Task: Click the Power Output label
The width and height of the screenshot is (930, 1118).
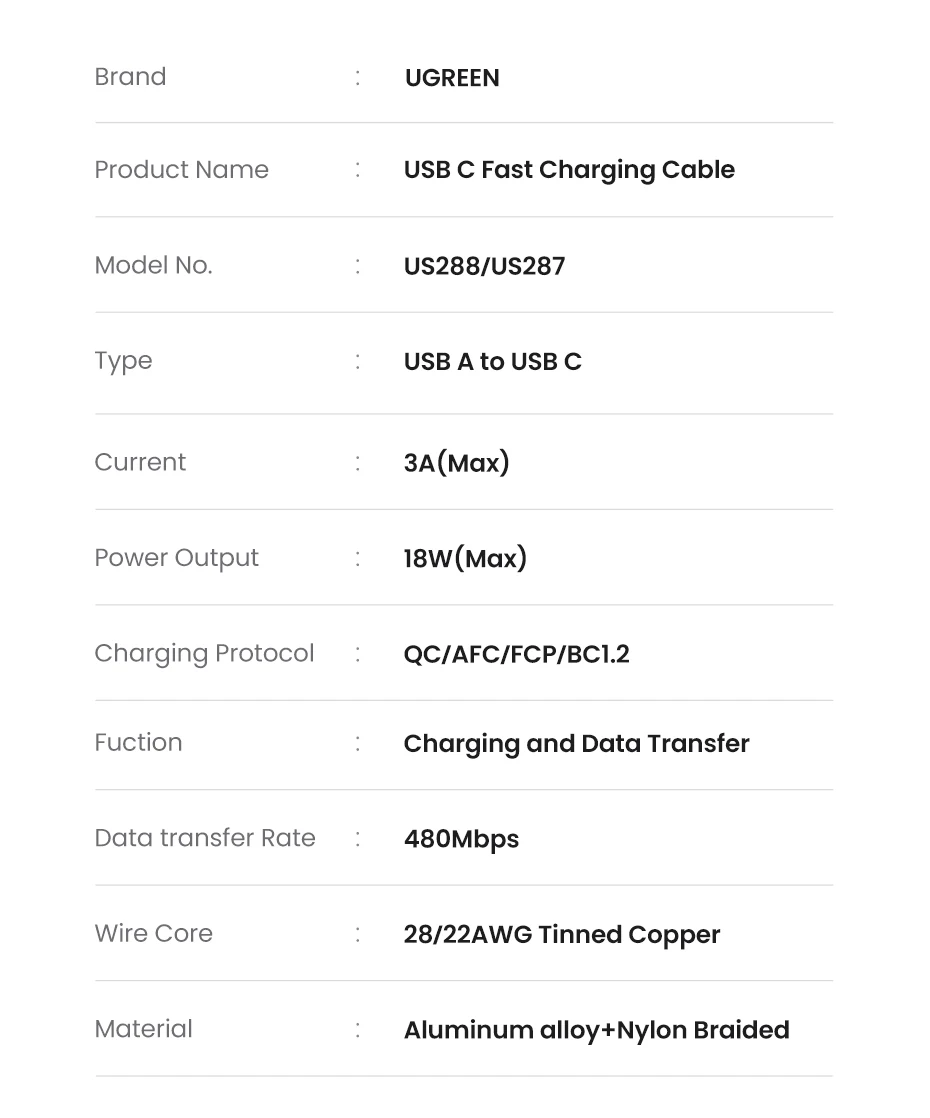Action: (176, 558)
